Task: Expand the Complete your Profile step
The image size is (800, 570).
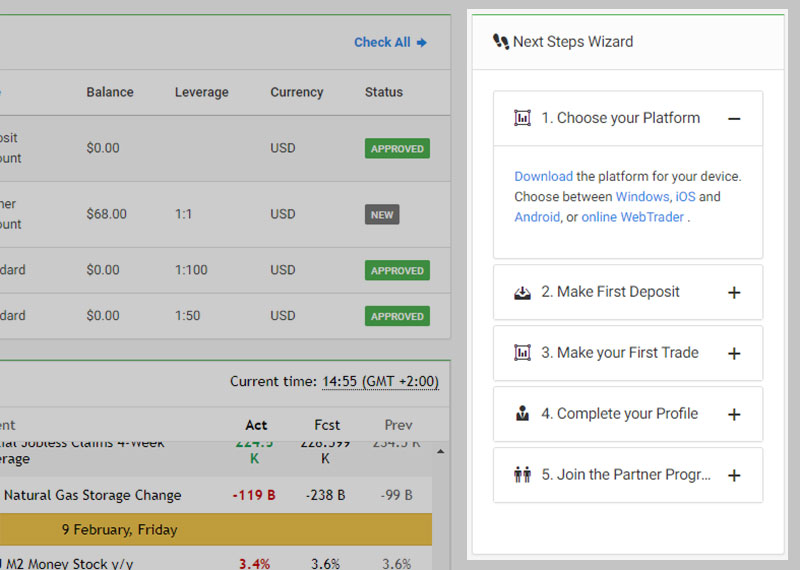Action: 734,415
